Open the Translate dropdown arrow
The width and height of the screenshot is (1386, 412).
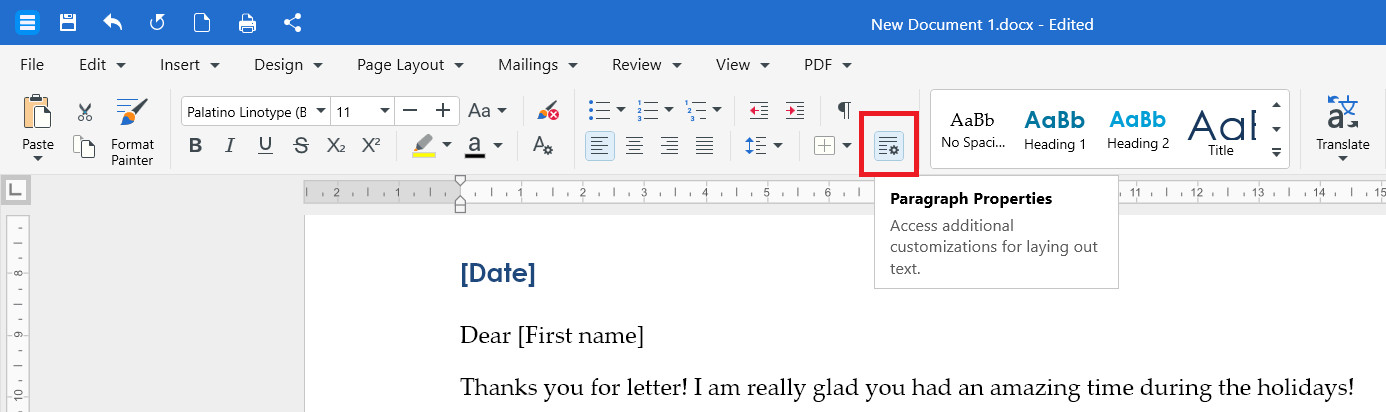click(x=1342, y=158)
